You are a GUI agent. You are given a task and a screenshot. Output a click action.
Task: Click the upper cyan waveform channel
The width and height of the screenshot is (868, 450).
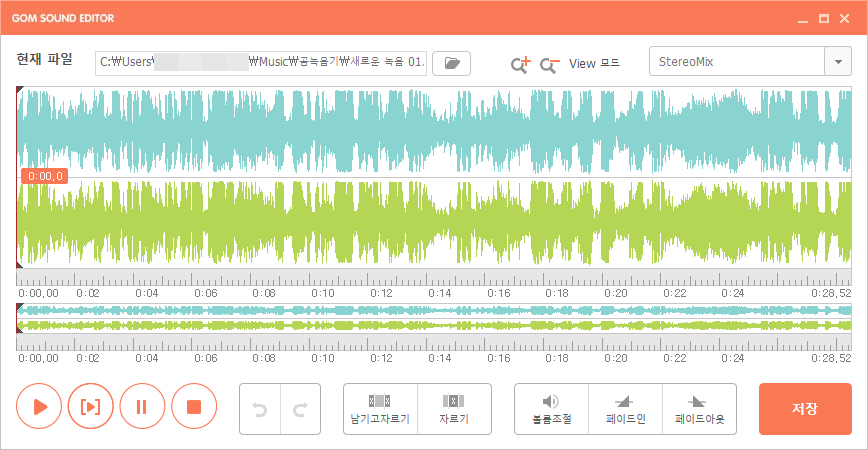434,132
